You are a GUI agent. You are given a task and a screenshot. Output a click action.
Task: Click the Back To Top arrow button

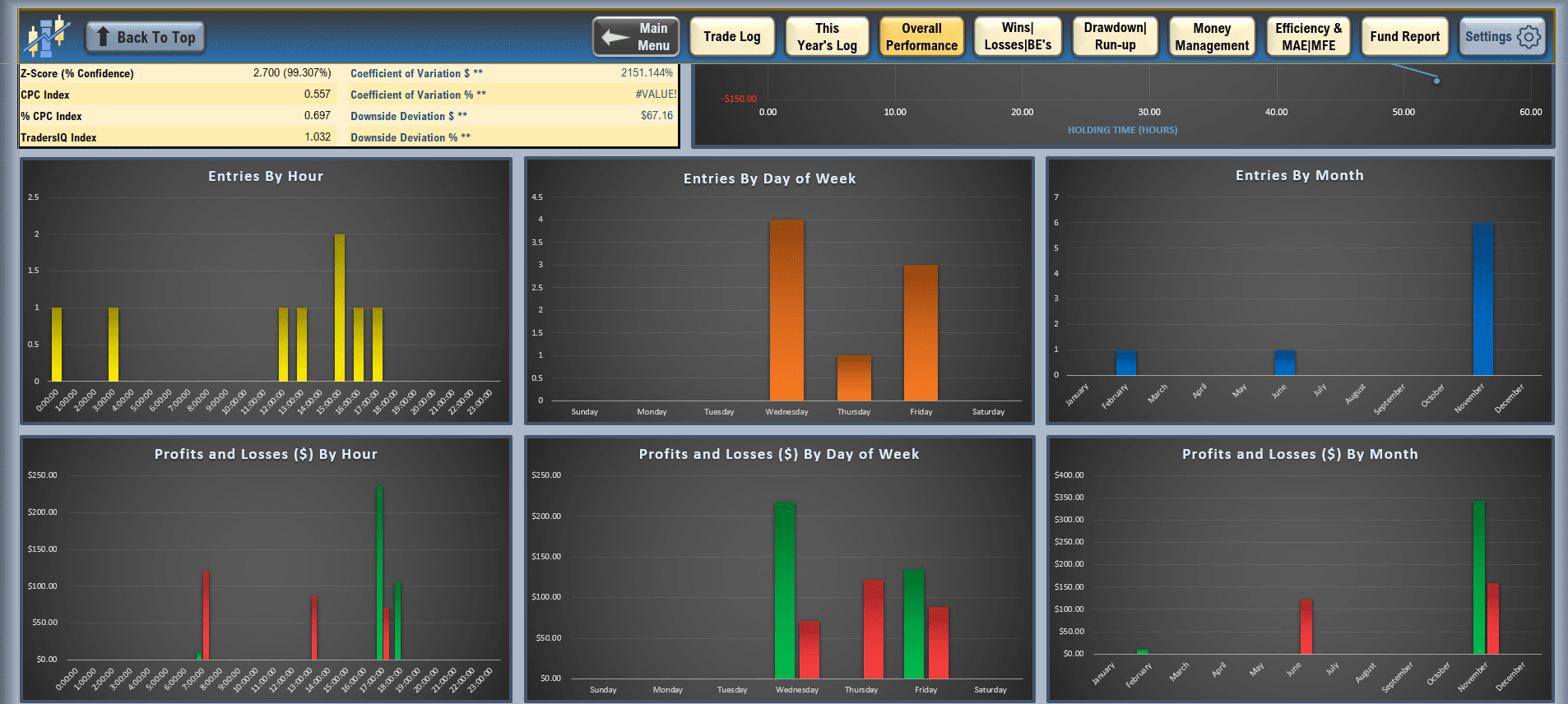pyautogui.click(x=146, y=37)
